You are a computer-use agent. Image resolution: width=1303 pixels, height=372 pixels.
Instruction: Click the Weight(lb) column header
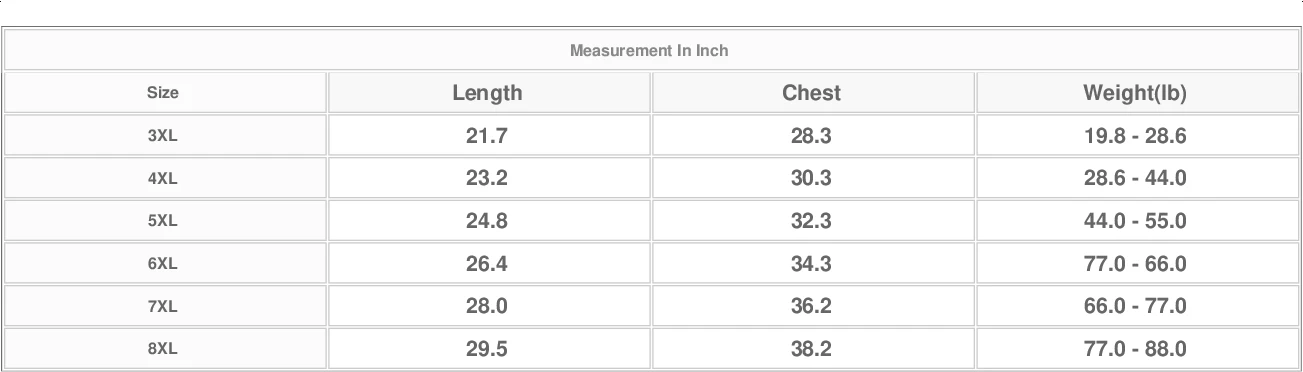coord(1135,93)
